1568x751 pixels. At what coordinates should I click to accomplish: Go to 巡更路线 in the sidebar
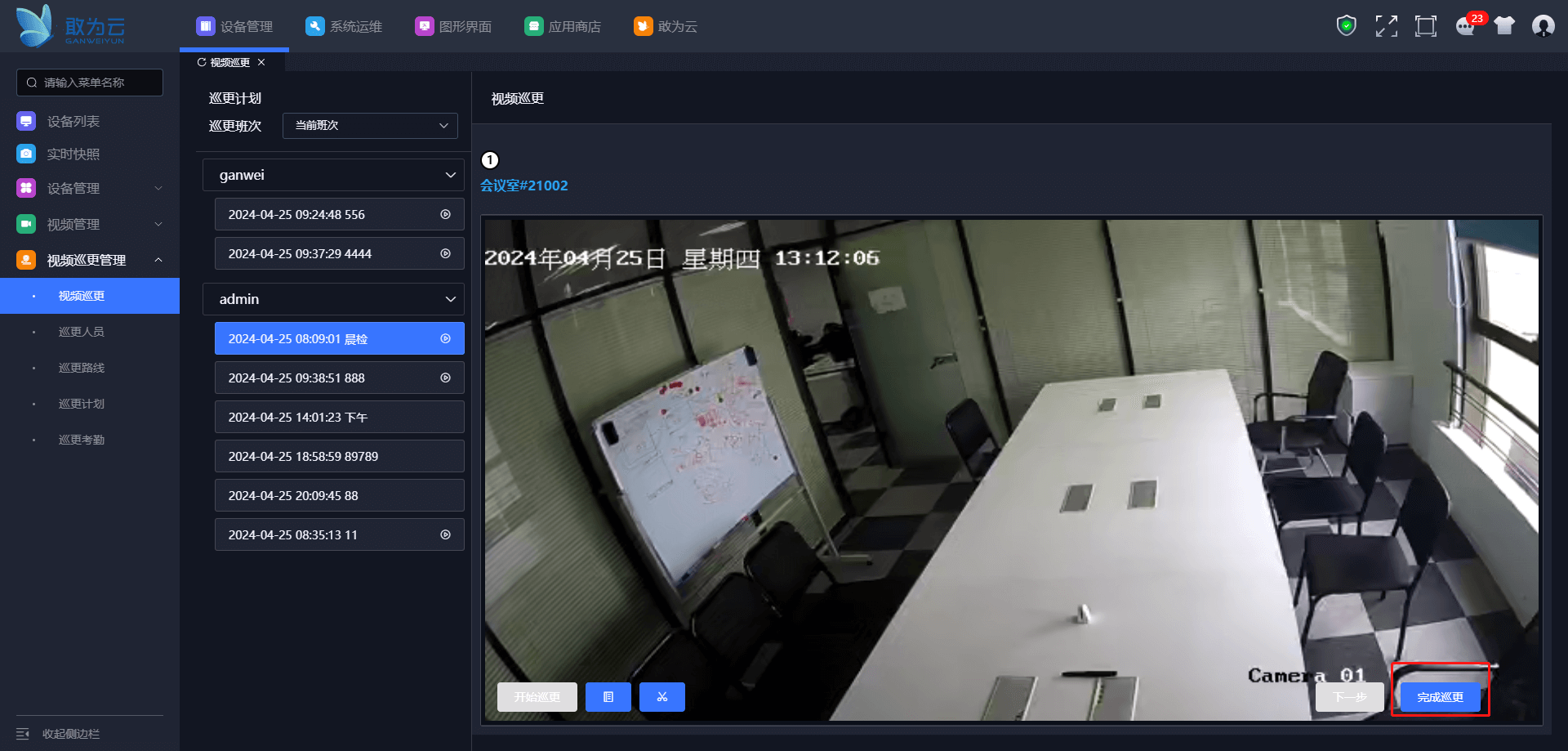(82, 368)
